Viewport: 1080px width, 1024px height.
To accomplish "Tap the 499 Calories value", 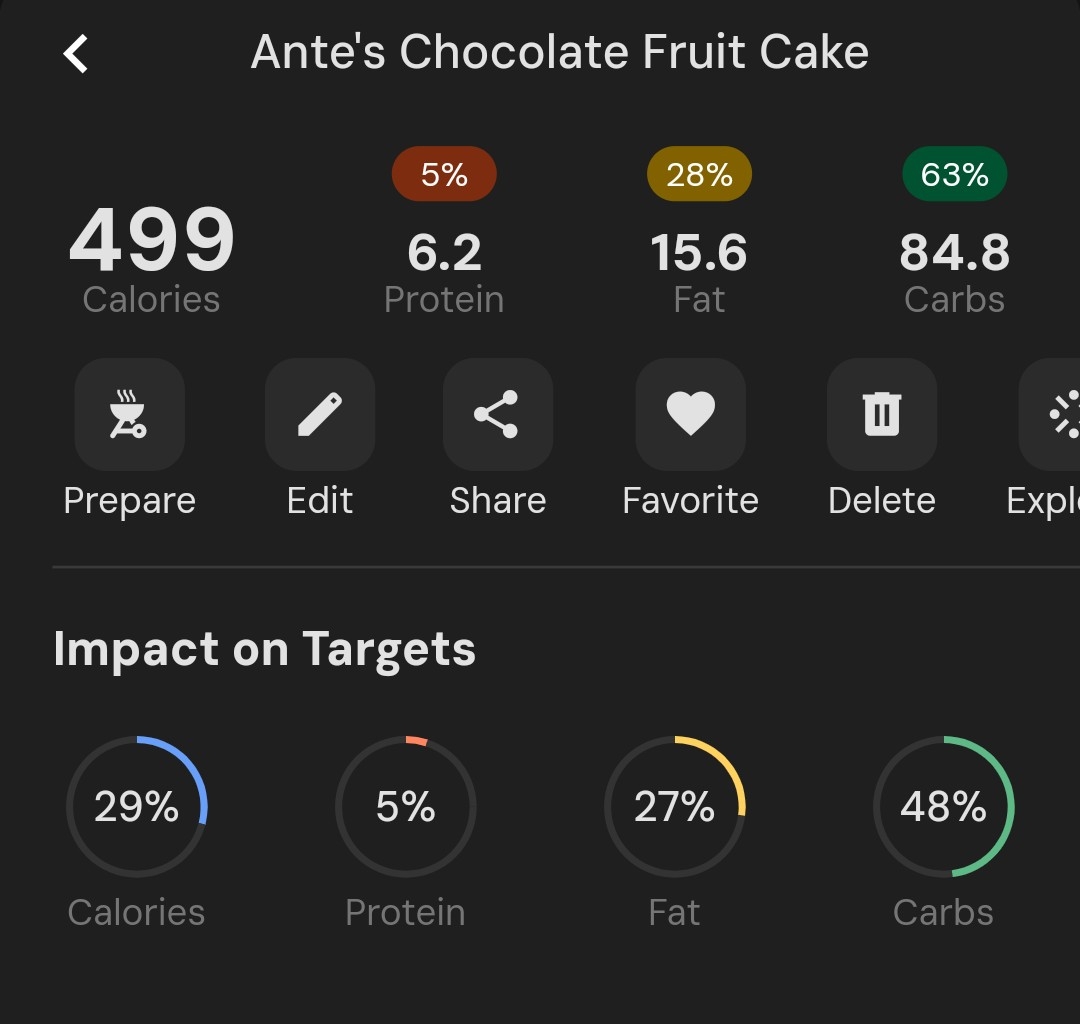I will [x=152, y=243].
